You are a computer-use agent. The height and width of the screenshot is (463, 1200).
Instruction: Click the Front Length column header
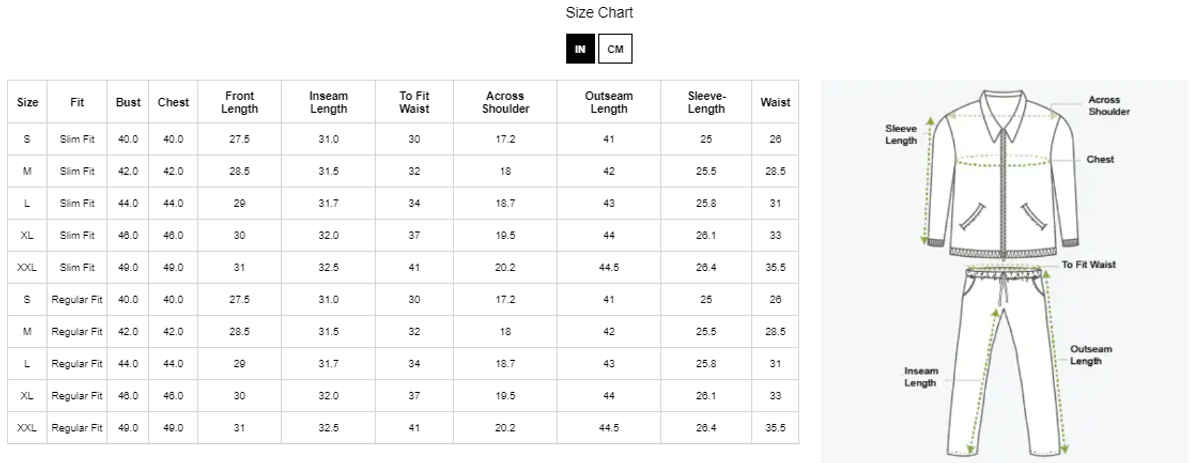tap(240, 102)
